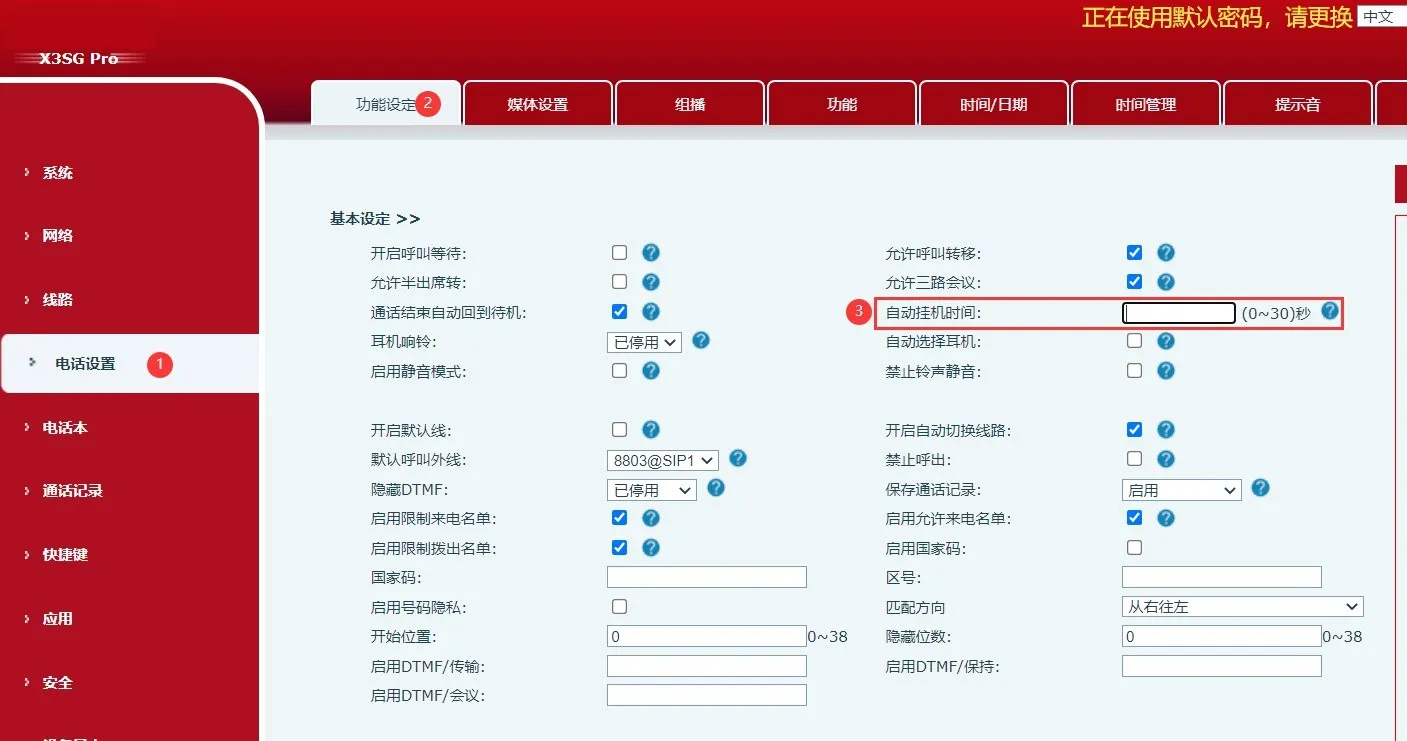Click help icon next to 启用限制拨出名单
Image resolution: width=1407 pixels, height=741 pixels.
coord(651,547)
